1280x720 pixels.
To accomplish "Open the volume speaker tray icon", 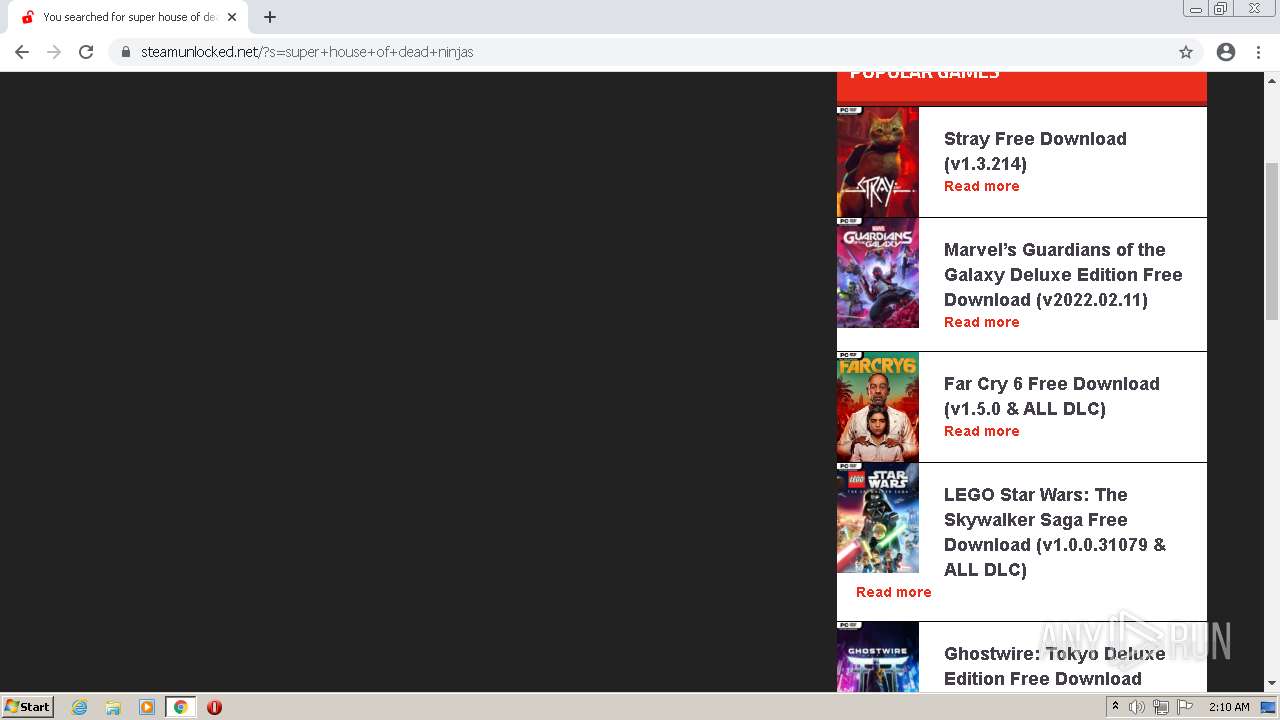I will [1137, 707].
